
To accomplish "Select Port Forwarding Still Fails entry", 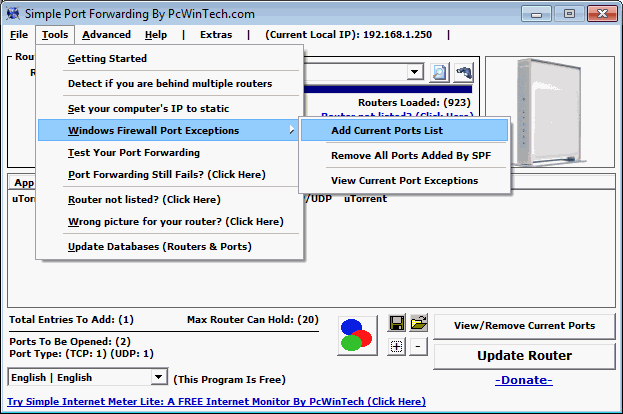I will (x=167, y=174).
